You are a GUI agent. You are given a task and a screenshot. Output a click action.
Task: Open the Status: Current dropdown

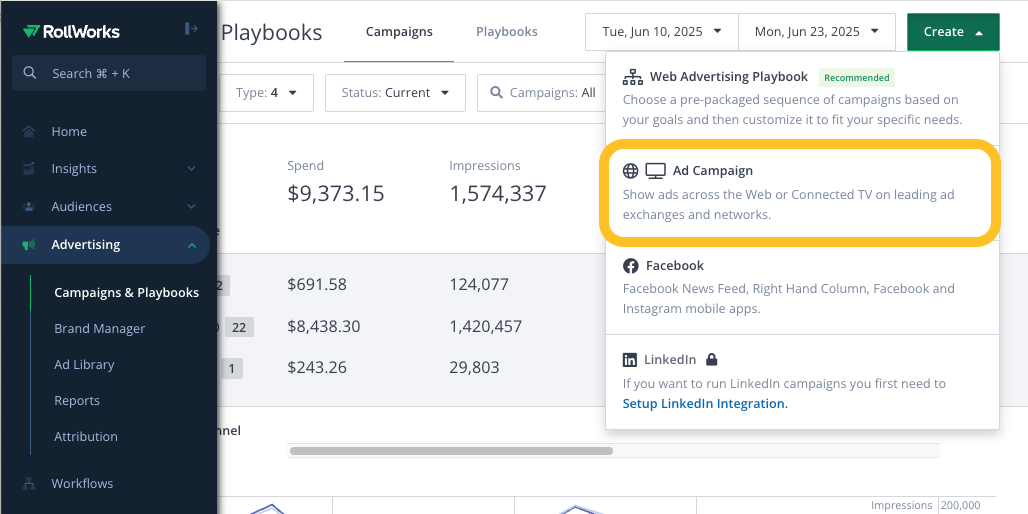click(x=395, y=93)
